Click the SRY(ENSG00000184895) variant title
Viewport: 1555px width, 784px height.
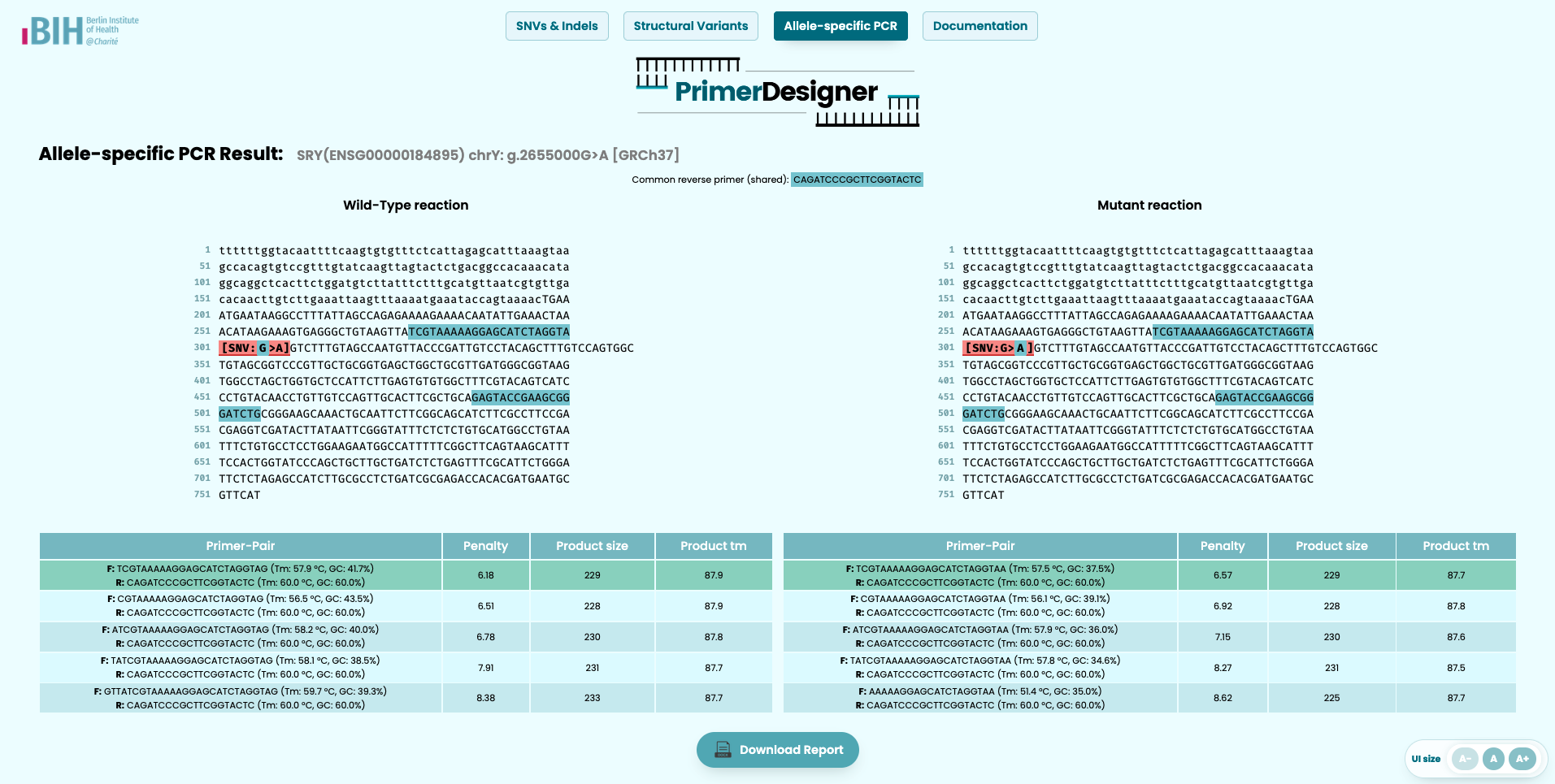[x=488, y=155]
